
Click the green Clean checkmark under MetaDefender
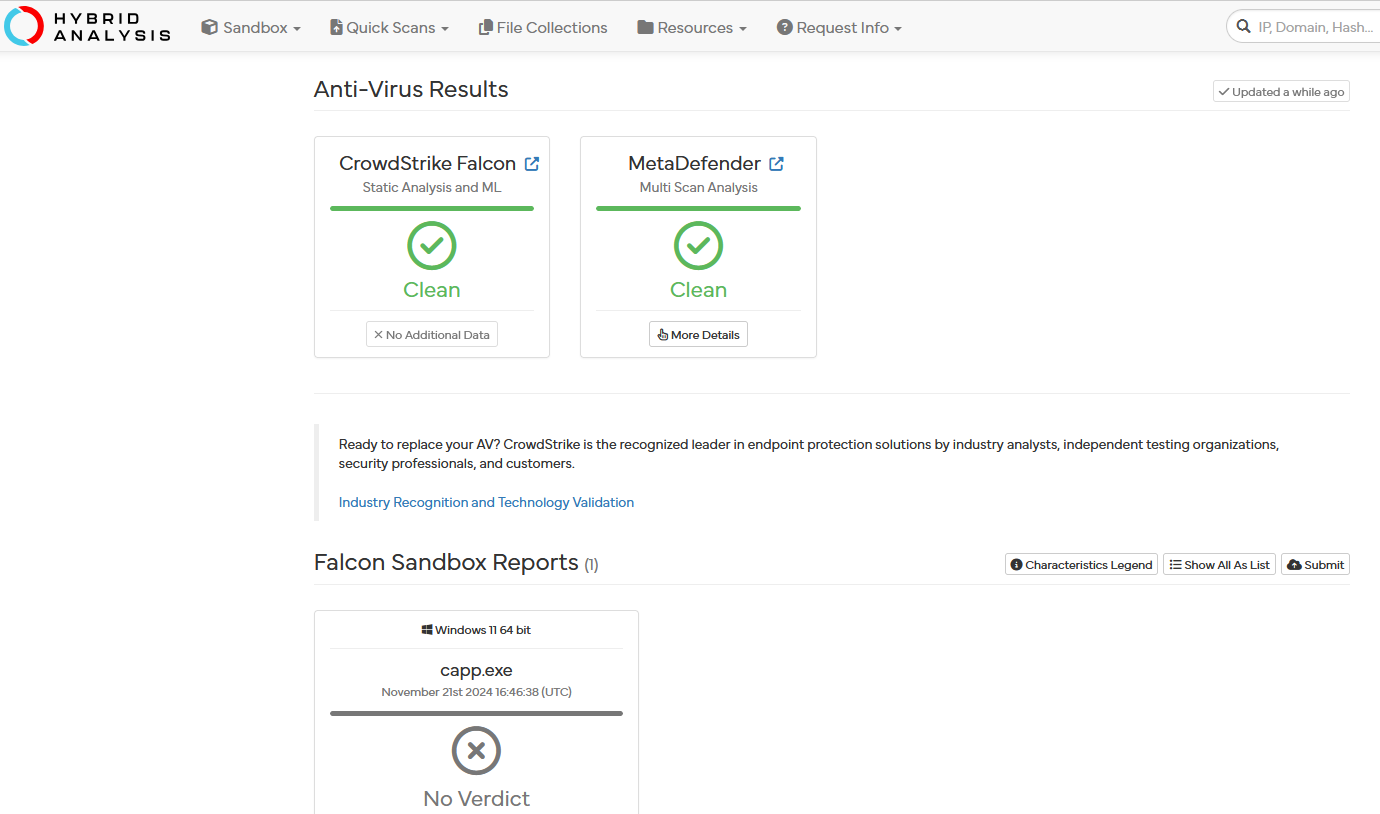(x=698, y=246)
